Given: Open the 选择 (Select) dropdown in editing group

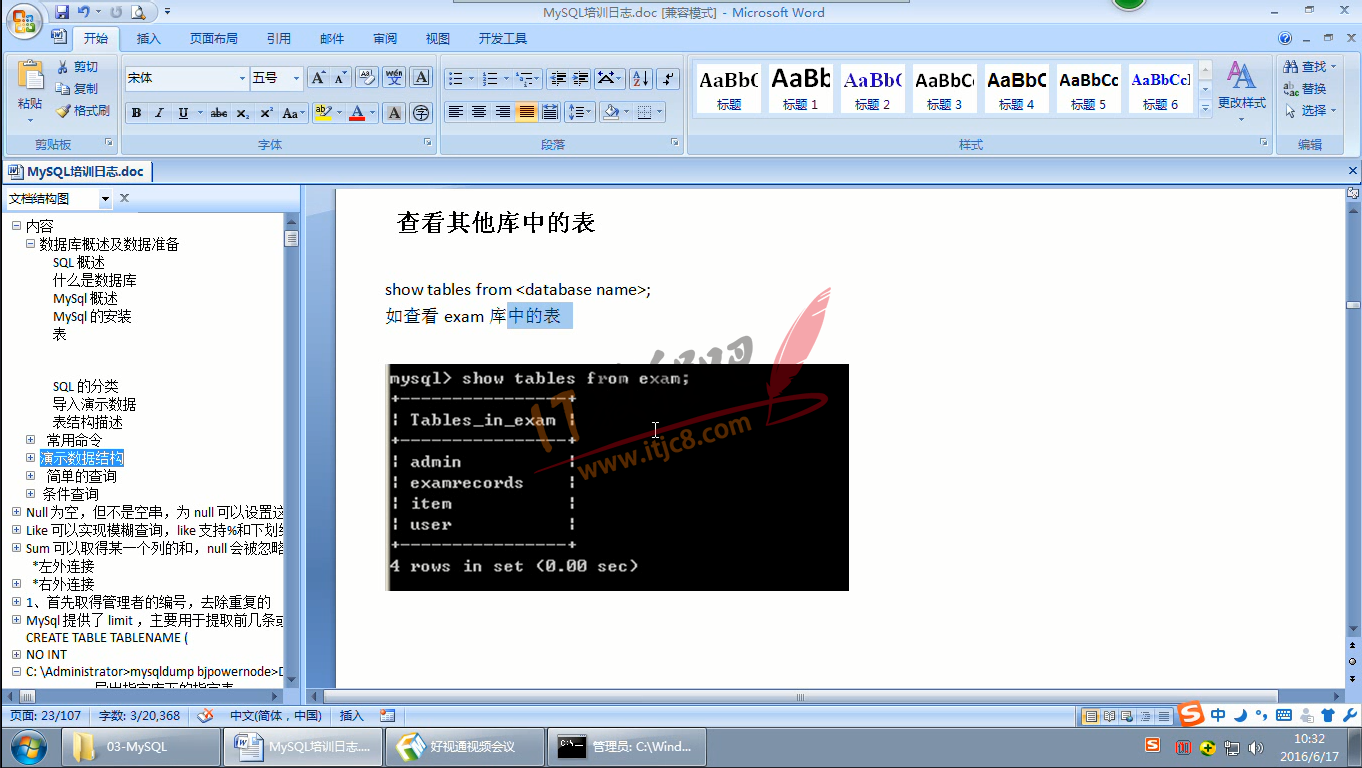Looking at the screenshot, I should 1311,111.
